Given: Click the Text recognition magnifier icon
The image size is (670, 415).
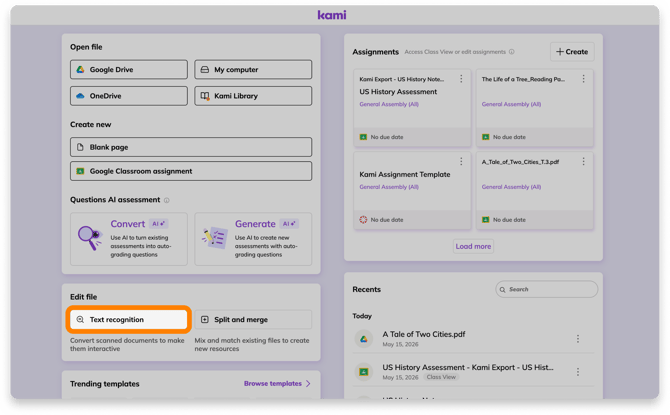Looking at the screenshot, I should coord(80,319).
